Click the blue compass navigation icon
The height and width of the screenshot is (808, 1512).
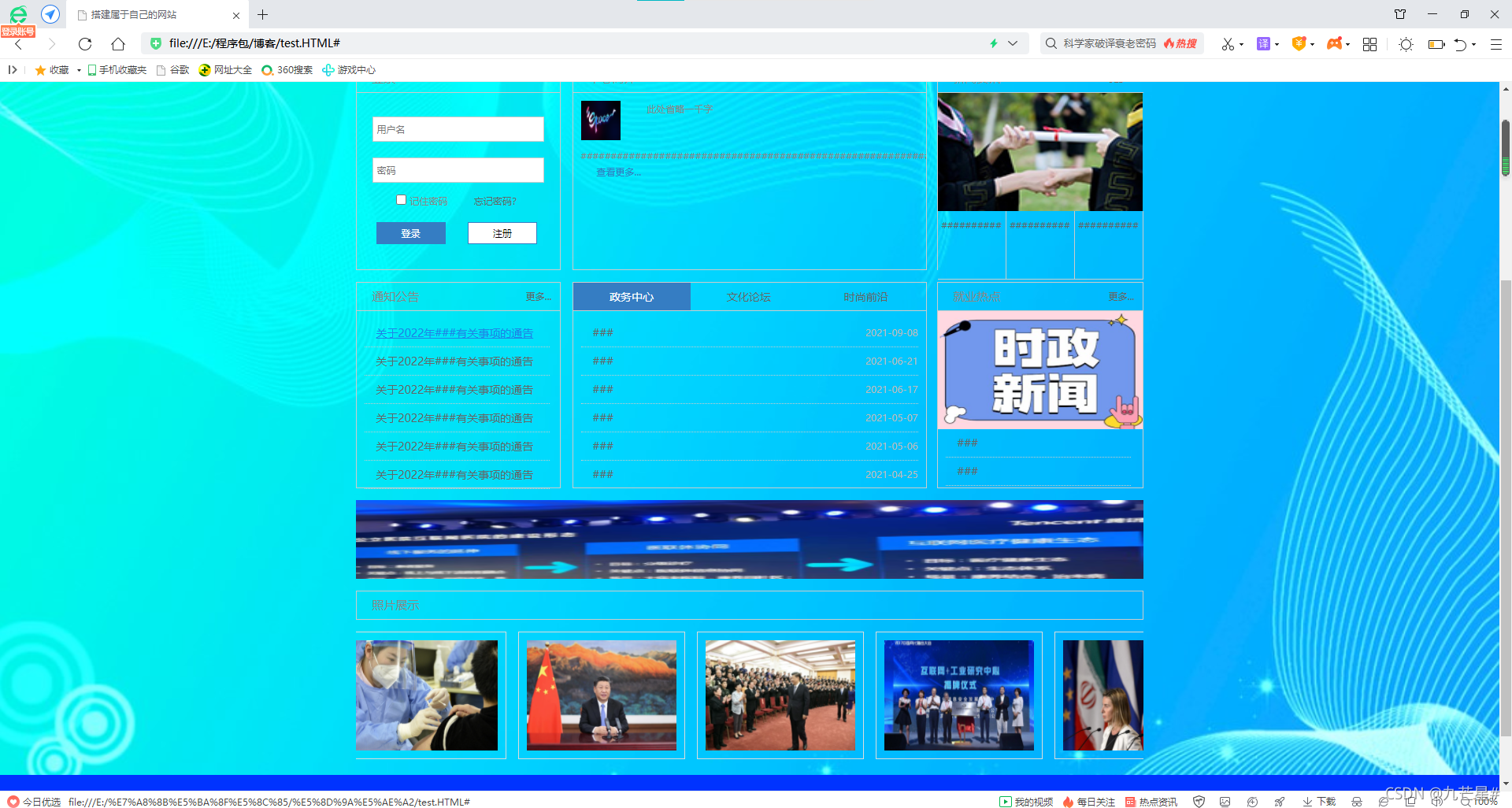point(50,14)
